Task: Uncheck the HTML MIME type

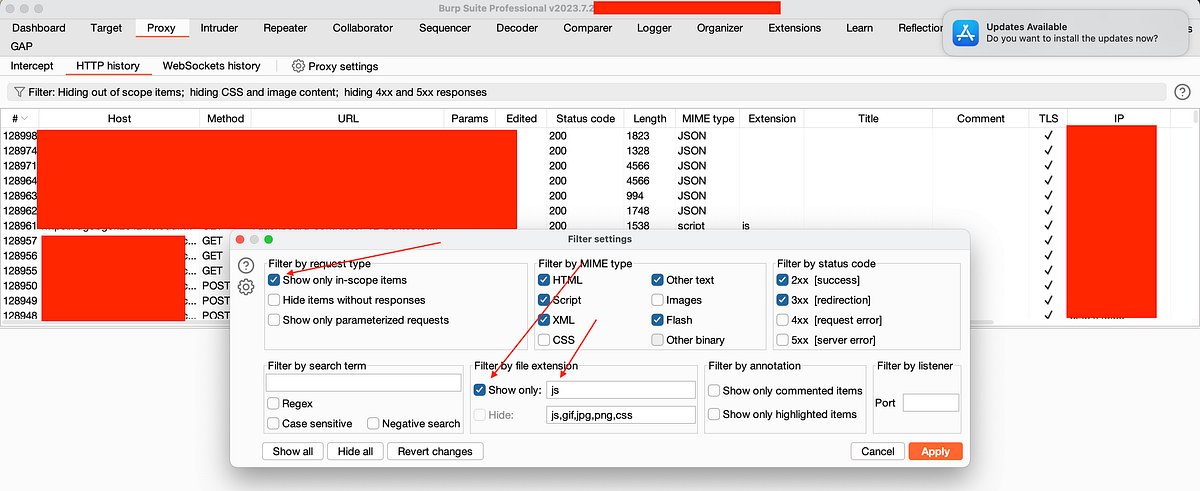Action: tap(543, 280)
